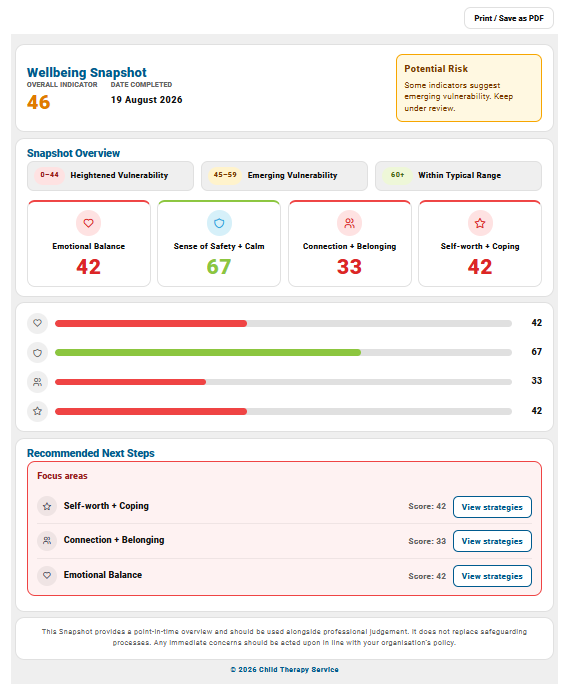The width and height of the screenshot is (578, 689).
Task: Click the DATE COMPLETED label
Action: pyautogui.click(x=141, y=85)
